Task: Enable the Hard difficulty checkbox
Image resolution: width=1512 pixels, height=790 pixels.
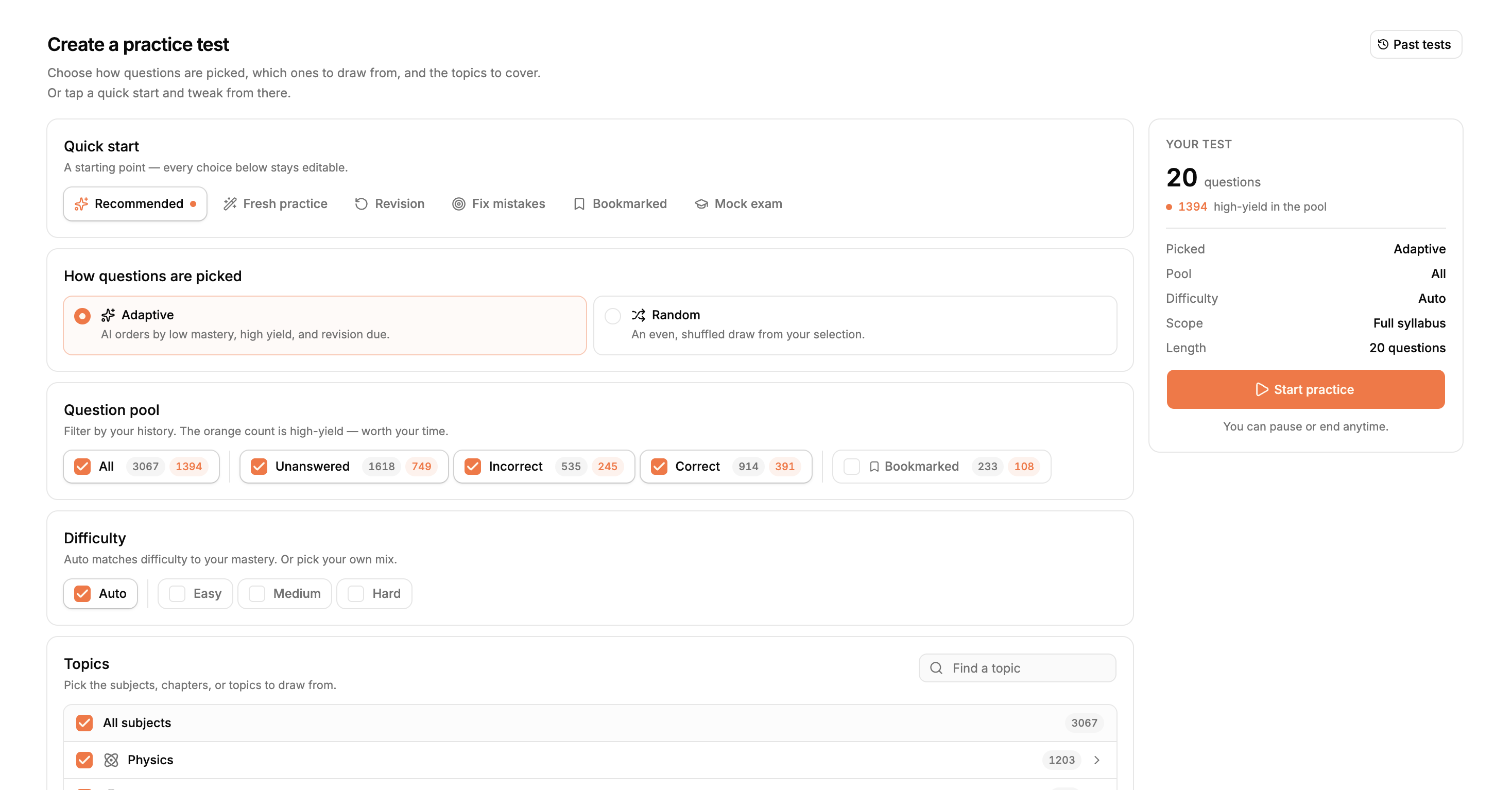Action: coord(356,594)
